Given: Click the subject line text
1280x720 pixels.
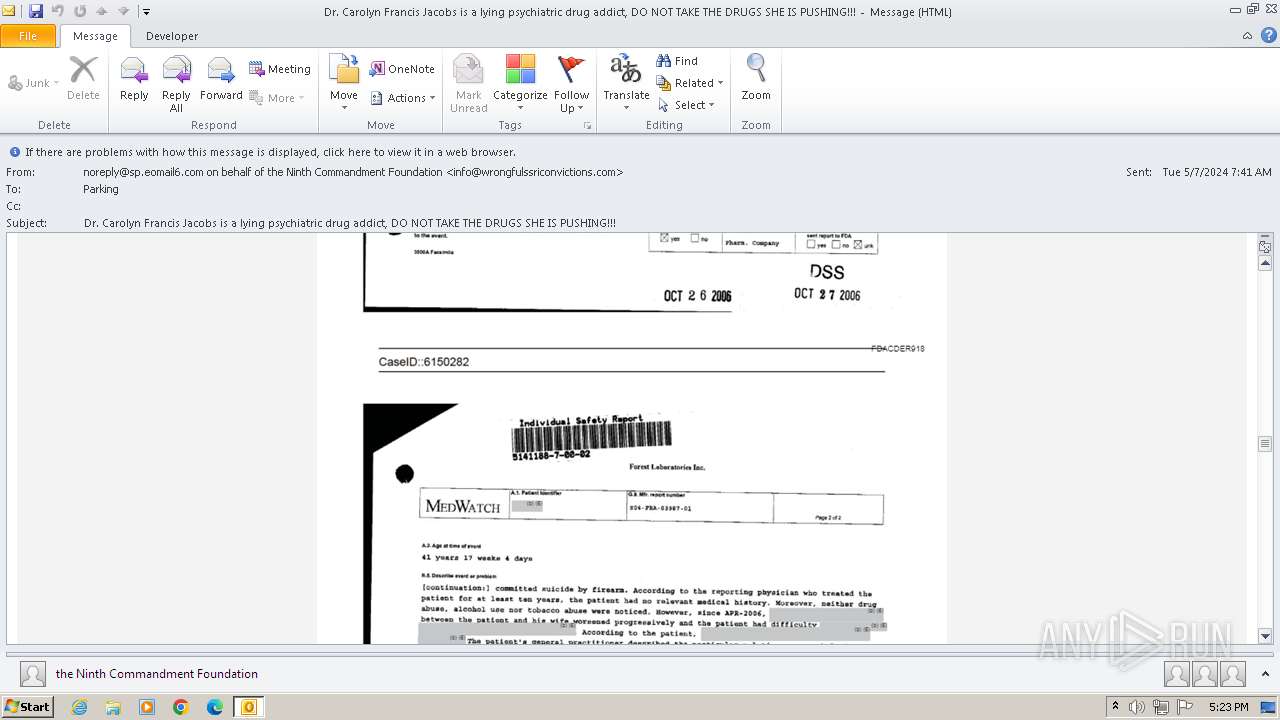Looking at the screenshot, I should tap(350, 223).
